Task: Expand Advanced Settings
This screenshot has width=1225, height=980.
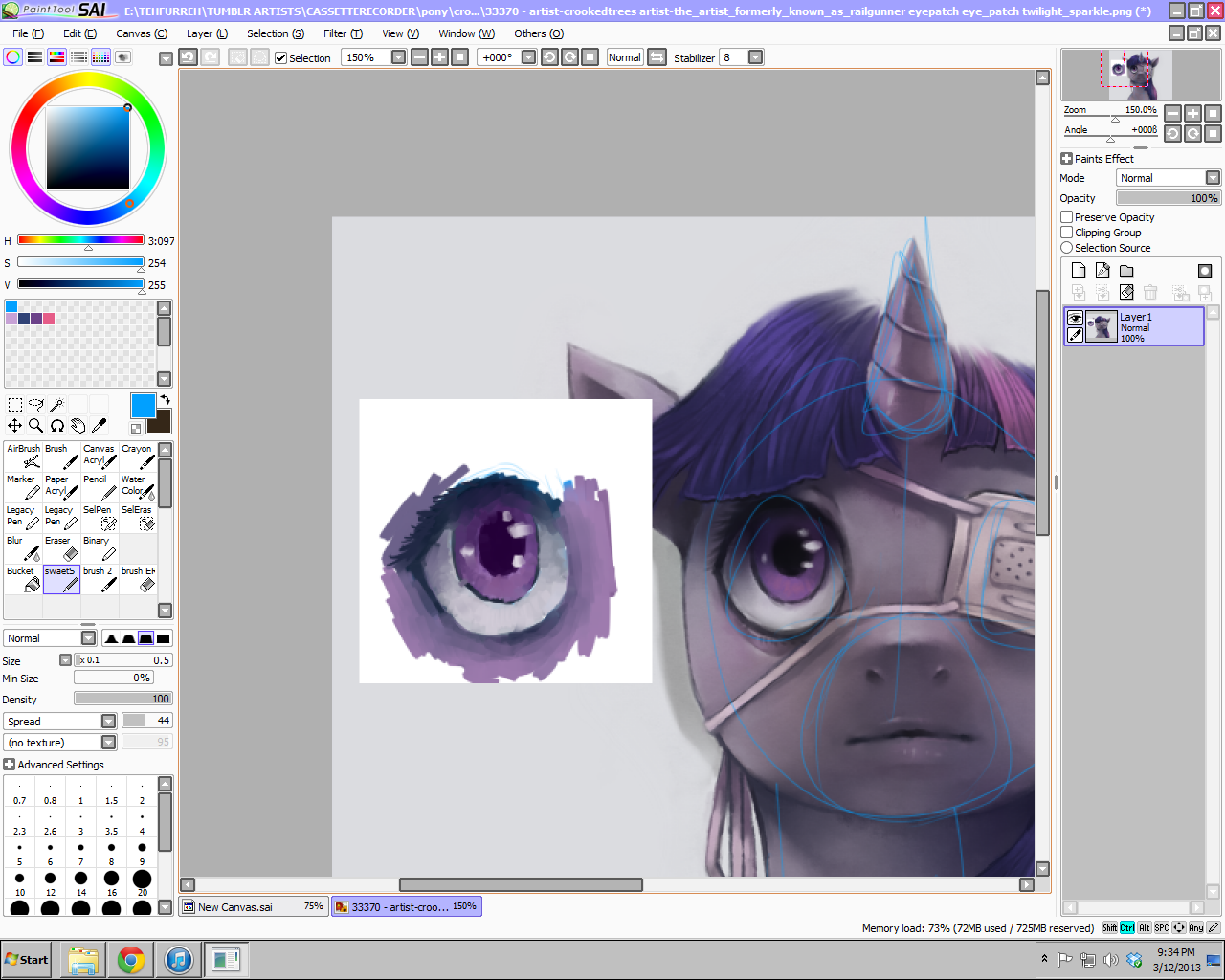Action: [x=10, y=765]
